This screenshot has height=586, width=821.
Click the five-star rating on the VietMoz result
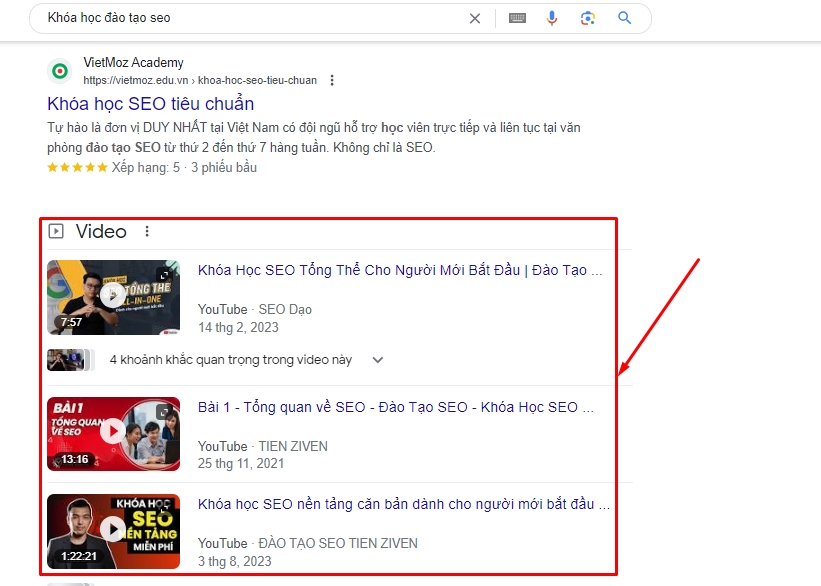pyautogui.click(x=77, y=168)
